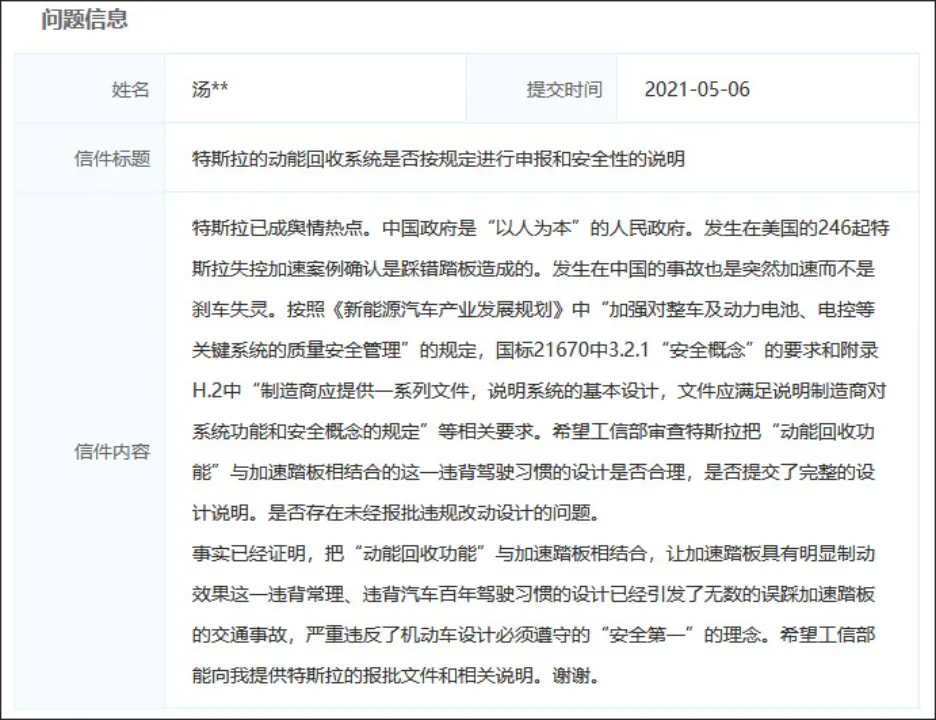936x720 pixels.
Task: Click the date 2021-05-06
Action: (697, 90)
